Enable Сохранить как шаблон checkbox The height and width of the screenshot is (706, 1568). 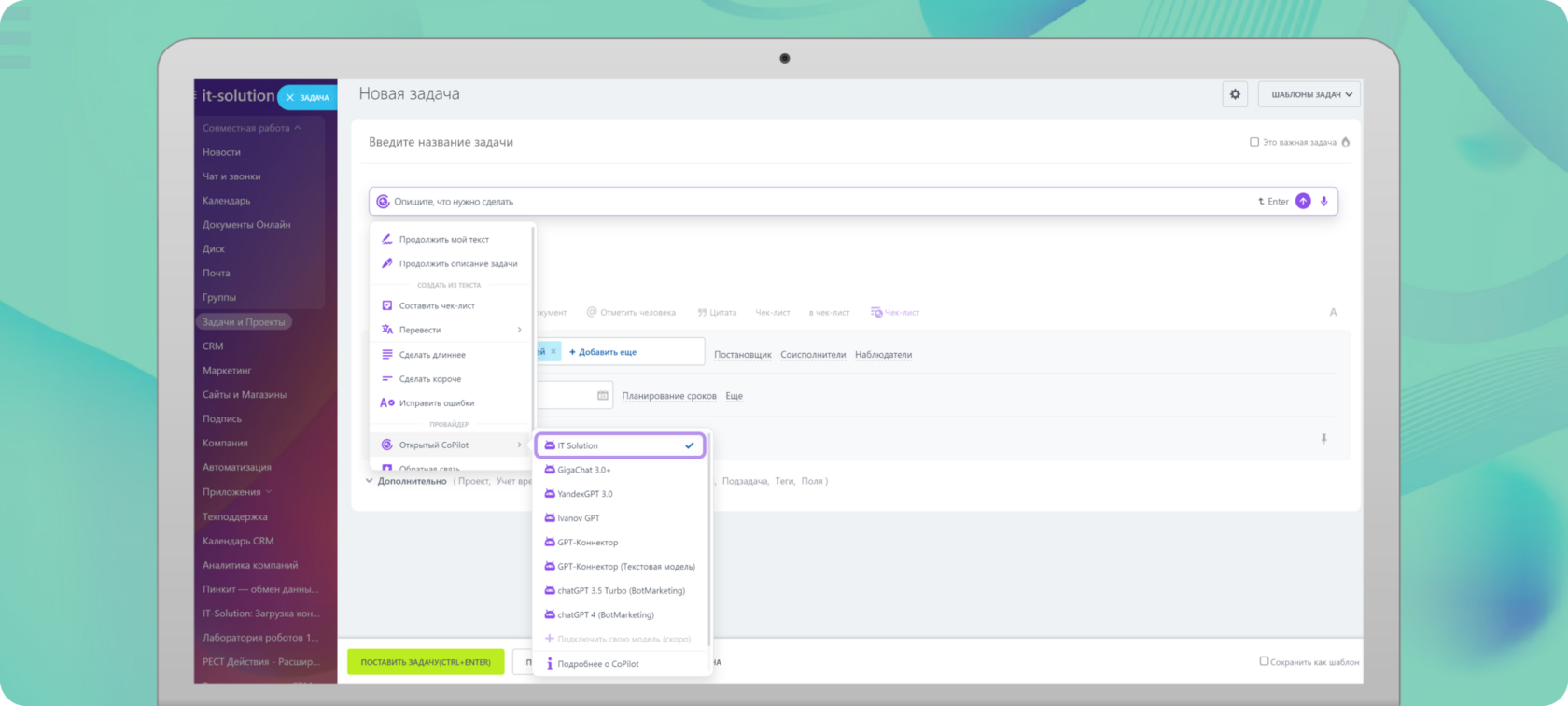[1264, 661]
